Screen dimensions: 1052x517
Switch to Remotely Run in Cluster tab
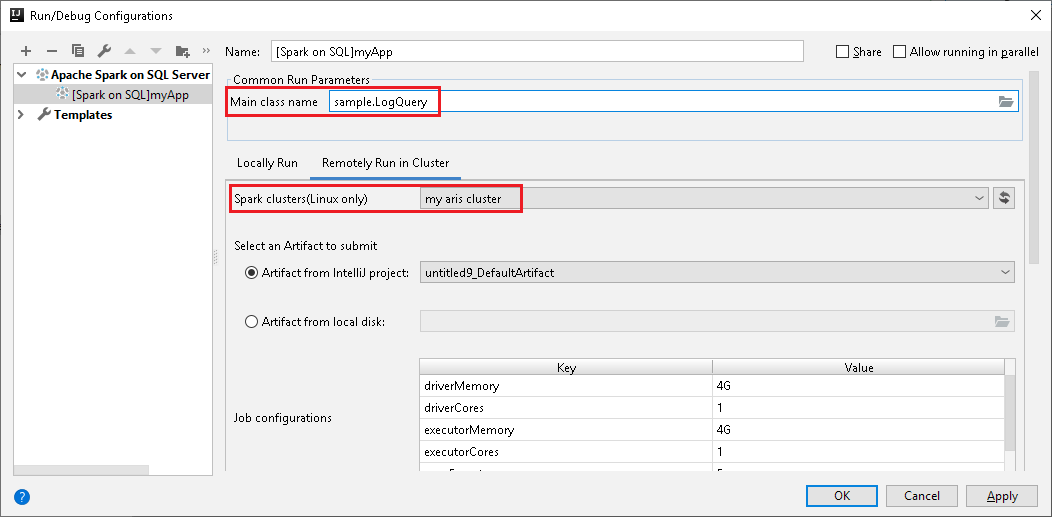point(386,163)
